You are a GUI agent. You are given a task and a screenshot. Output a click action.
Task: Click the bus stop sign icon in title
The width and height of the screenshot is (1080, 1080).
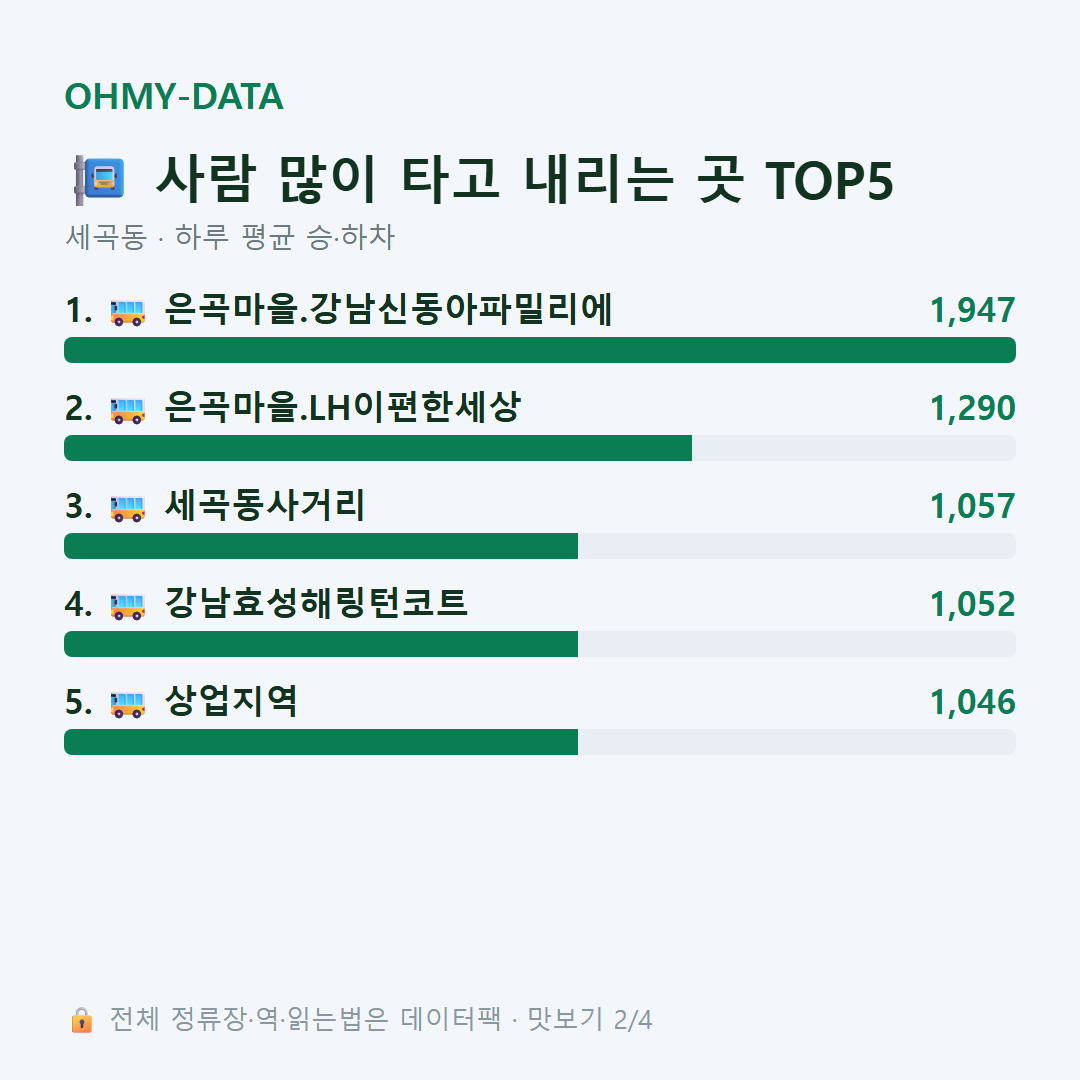tap(99, 180)
